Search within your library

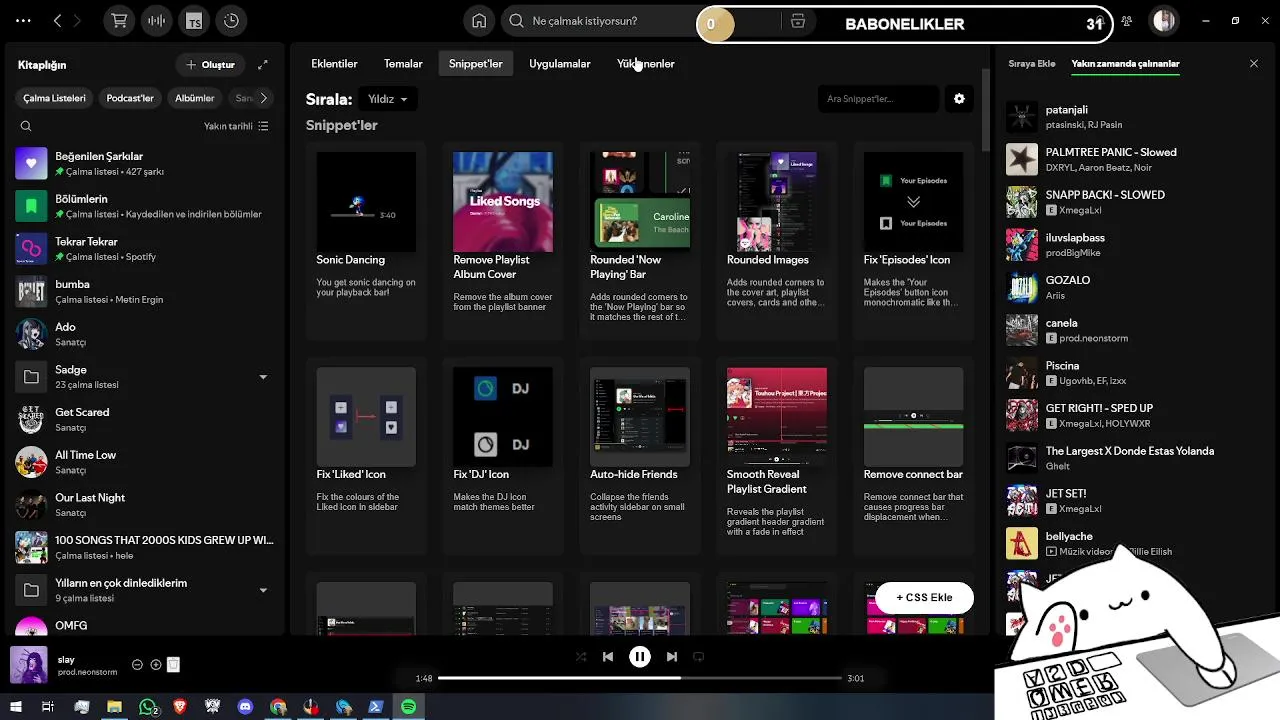coord(26,126)
